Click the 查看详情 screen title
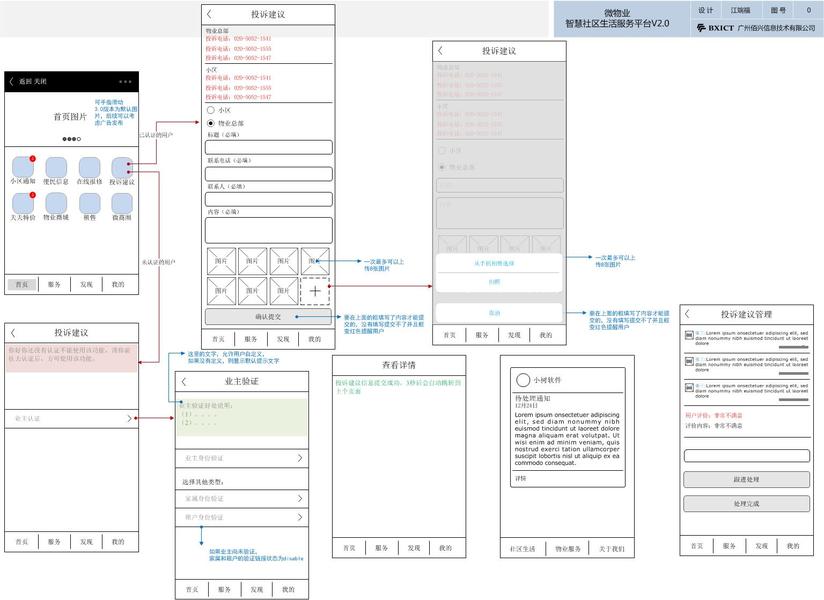The image size is (824, 600). 399,365
